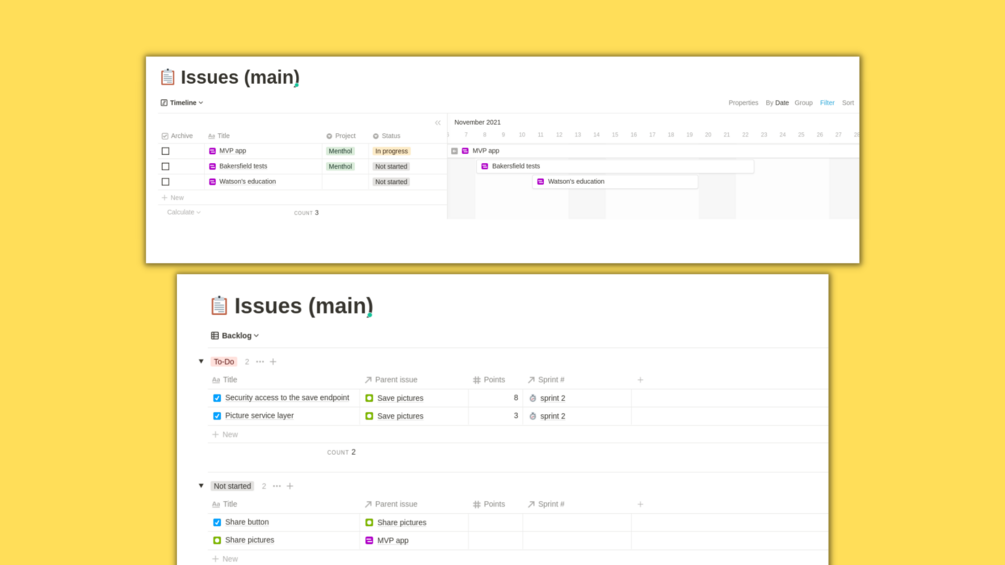Toggle Archive checkbox for Watson's education

pos(165,182)
